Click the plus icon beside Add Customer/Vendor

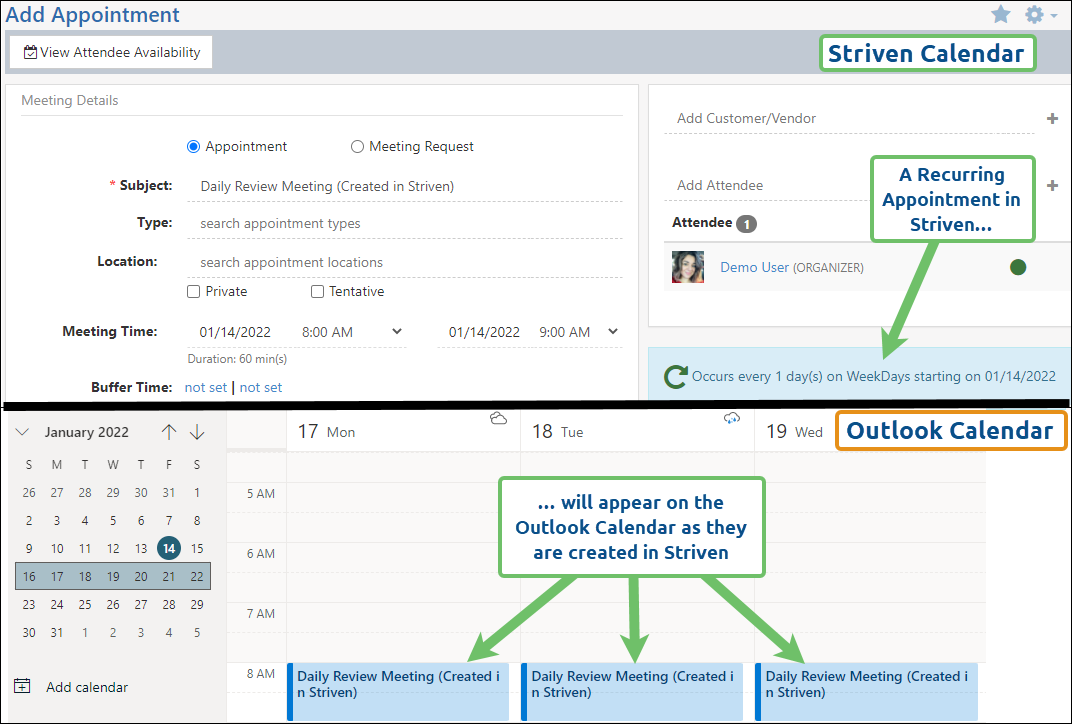(1052, 118)
